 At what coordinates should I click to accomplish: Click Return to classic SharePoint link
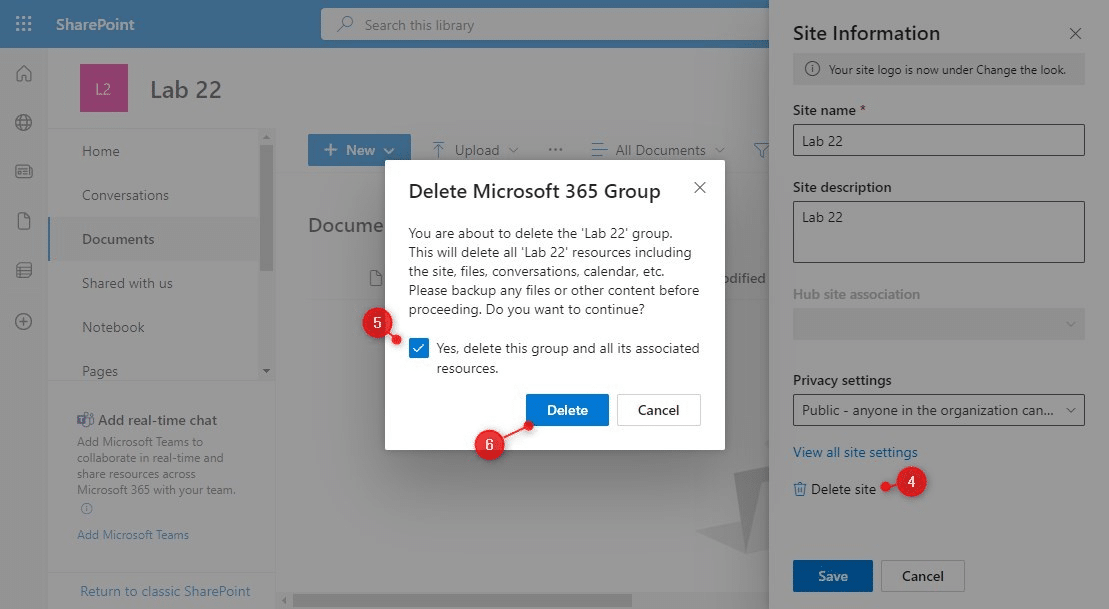[x=165, y=591]
